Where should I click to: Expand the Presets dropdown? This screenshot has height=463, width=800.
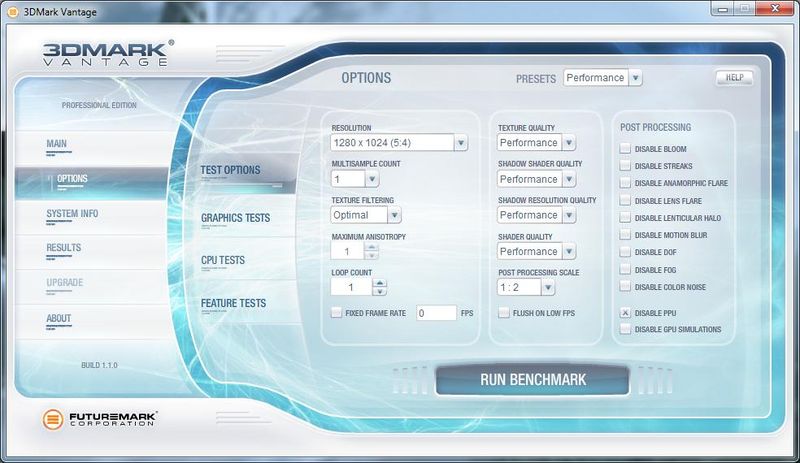[635, 78]
